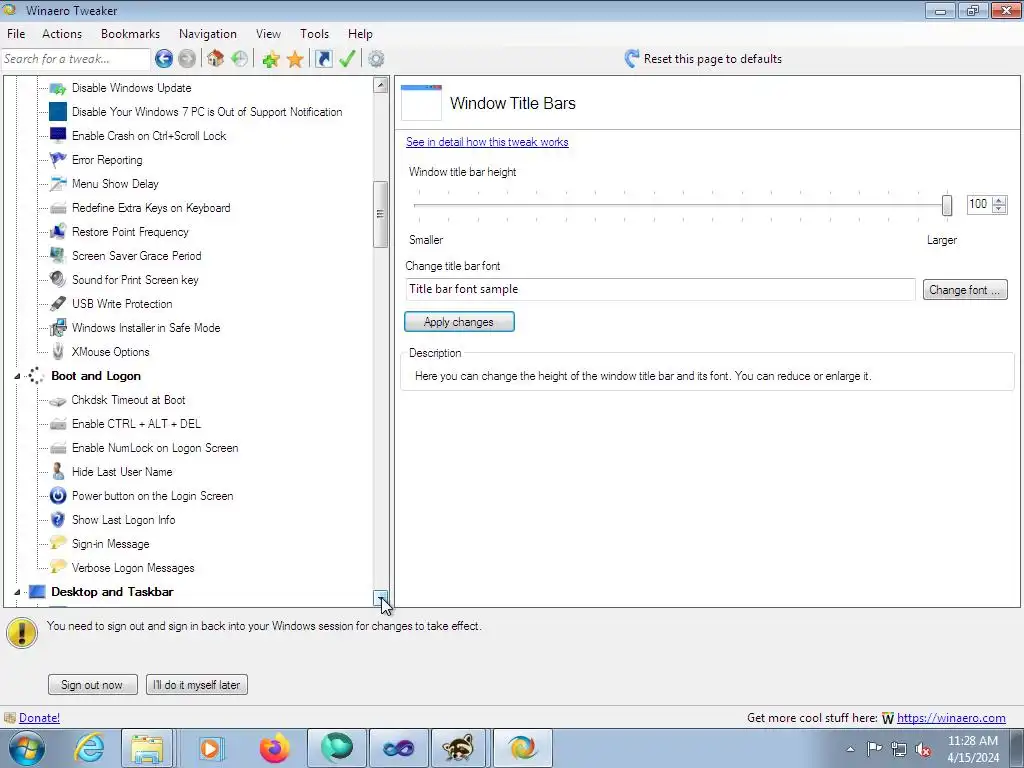Click the Search for a tweak field

(x=76, y=59)
